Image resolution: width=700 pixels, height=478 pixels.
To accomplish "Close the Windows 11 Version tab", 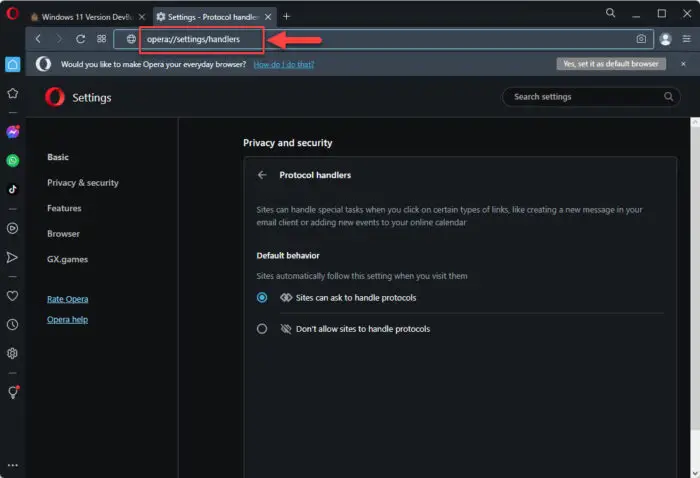I will click(142, 17).
